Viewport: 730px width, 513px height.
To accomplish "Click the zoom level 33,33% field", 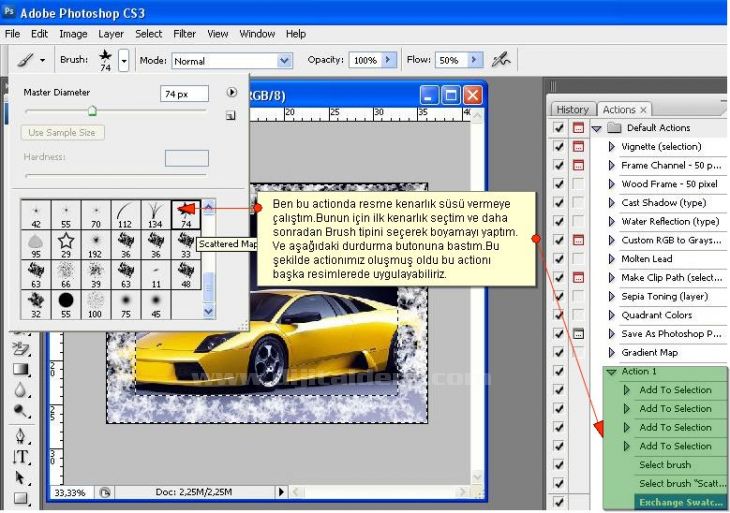I will coord(70,493).
